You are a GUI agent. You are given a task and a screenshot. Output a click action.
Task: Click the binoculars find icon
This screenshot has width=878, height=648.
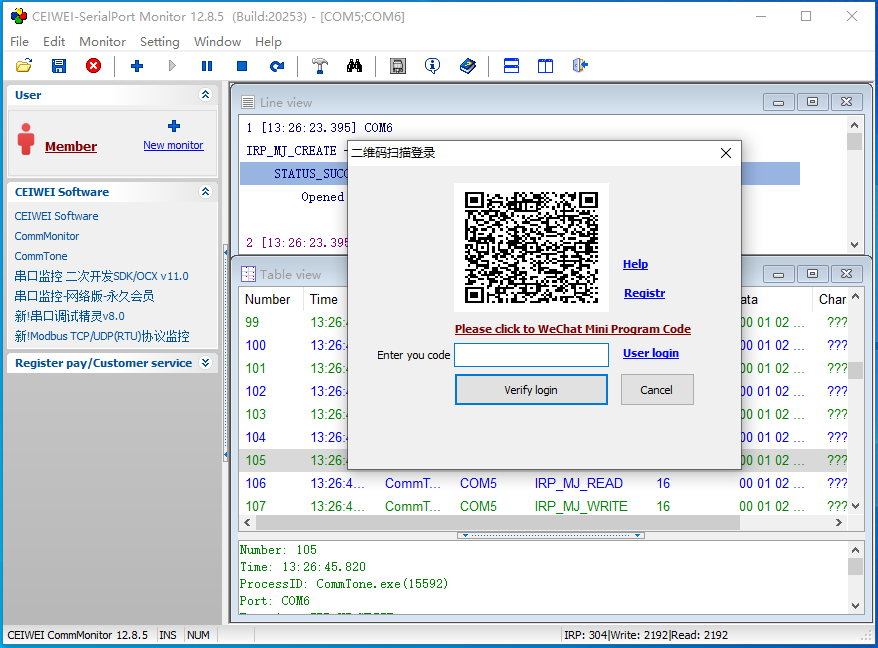click(354, 66)
